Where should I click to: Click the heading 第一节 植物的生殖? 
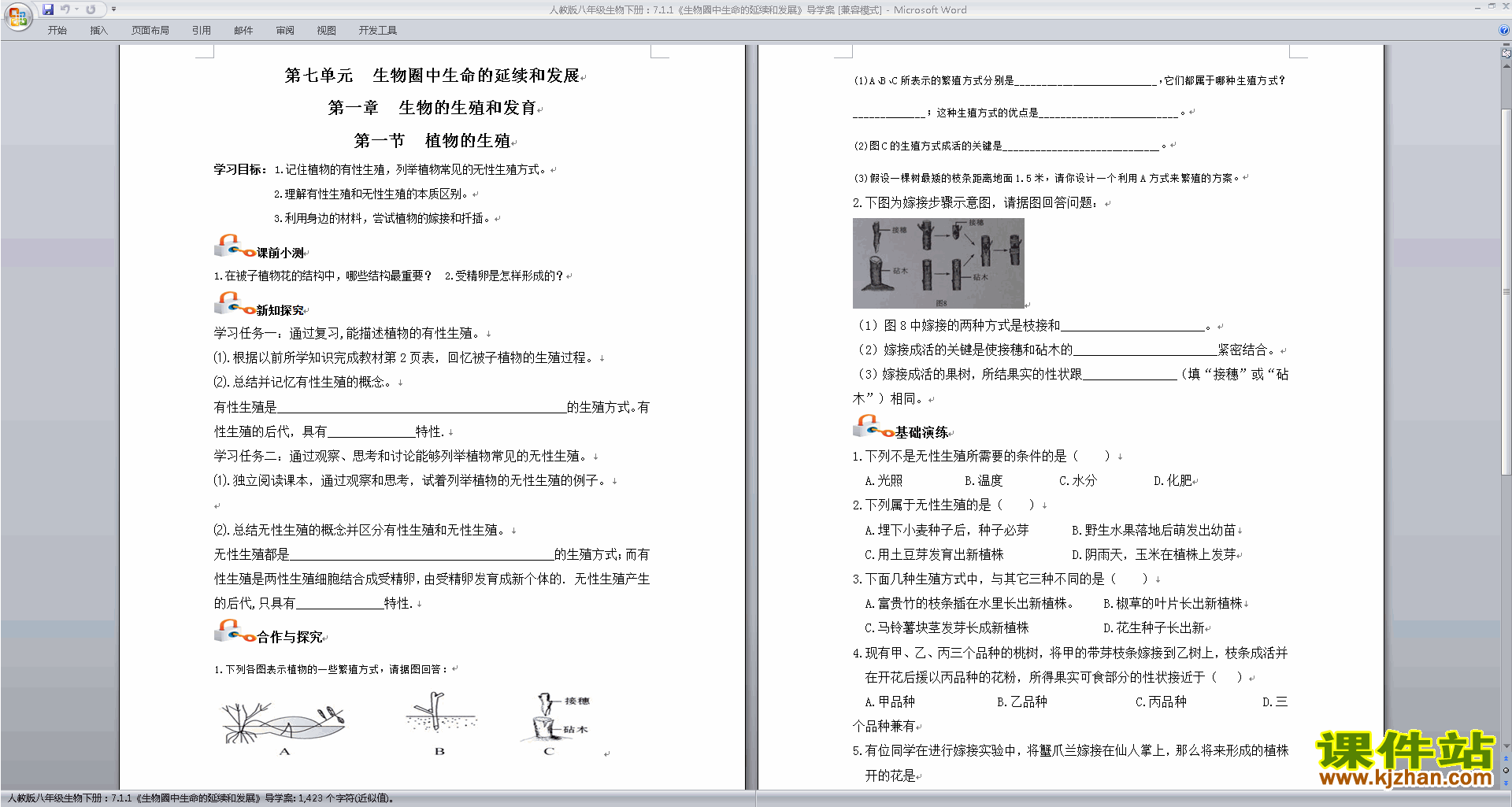click(432, 141)
